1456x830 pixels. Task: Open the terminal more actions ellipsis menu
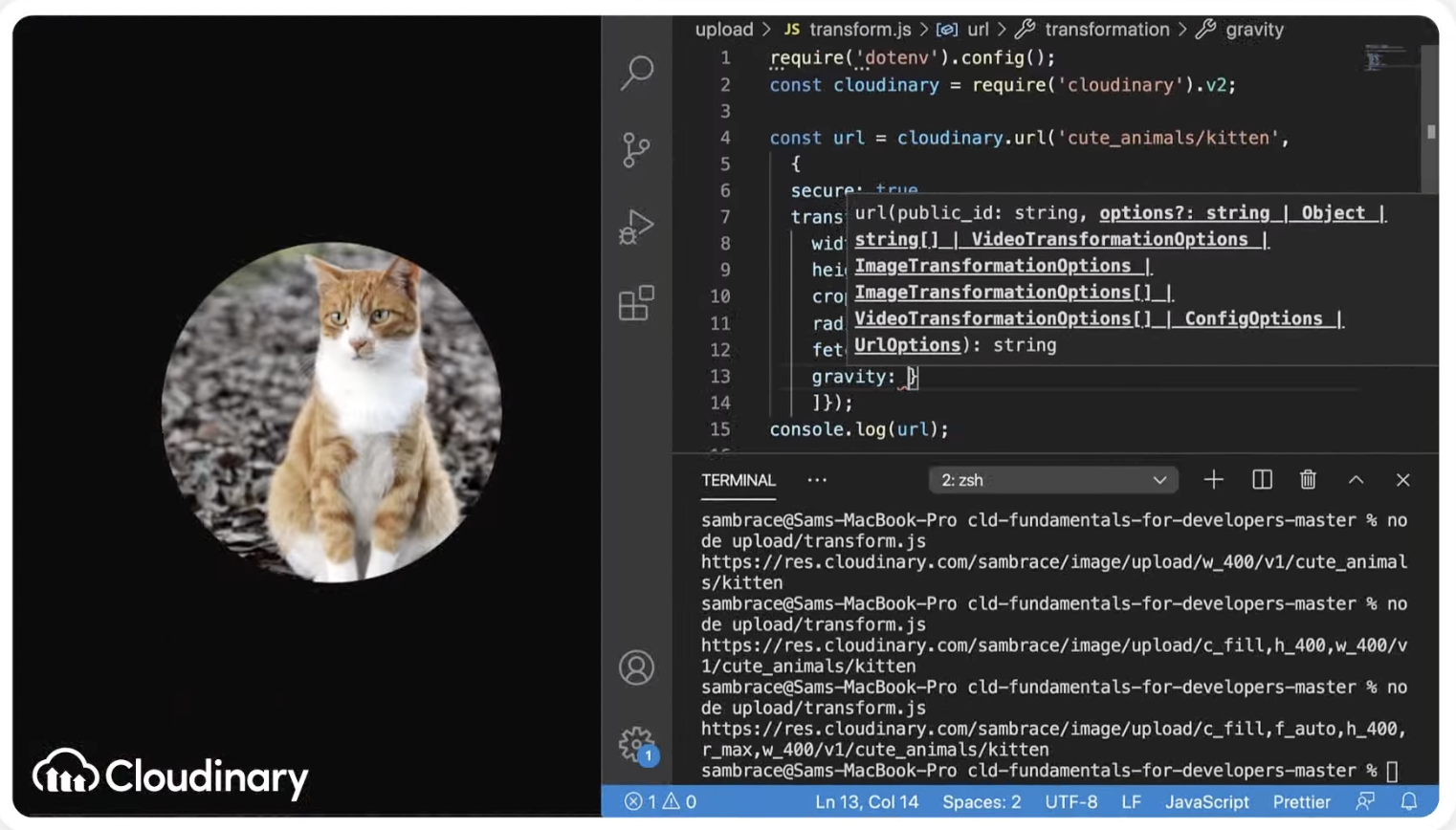(816, 479)
